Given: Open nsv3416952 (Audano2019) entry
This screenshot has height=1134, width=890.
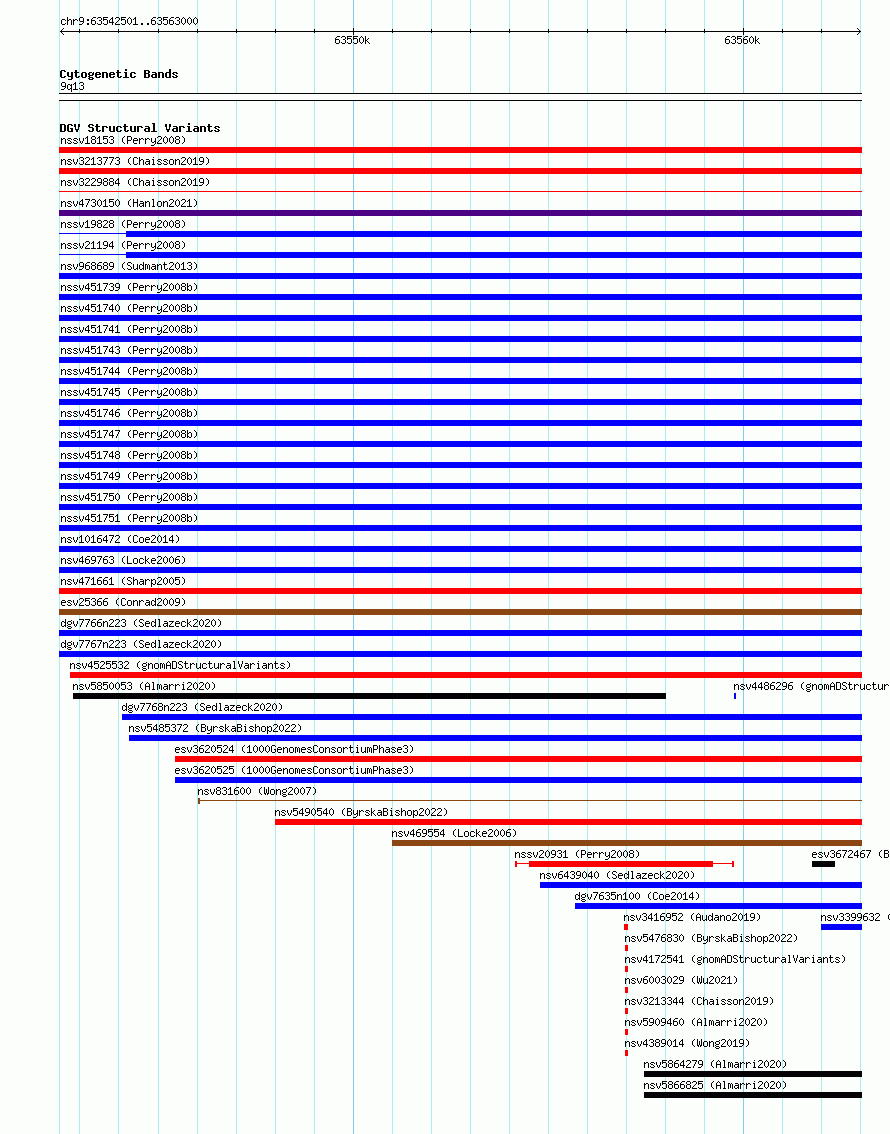Looking at the screenshot, I should pyautogui.click(x=693, y=916).
